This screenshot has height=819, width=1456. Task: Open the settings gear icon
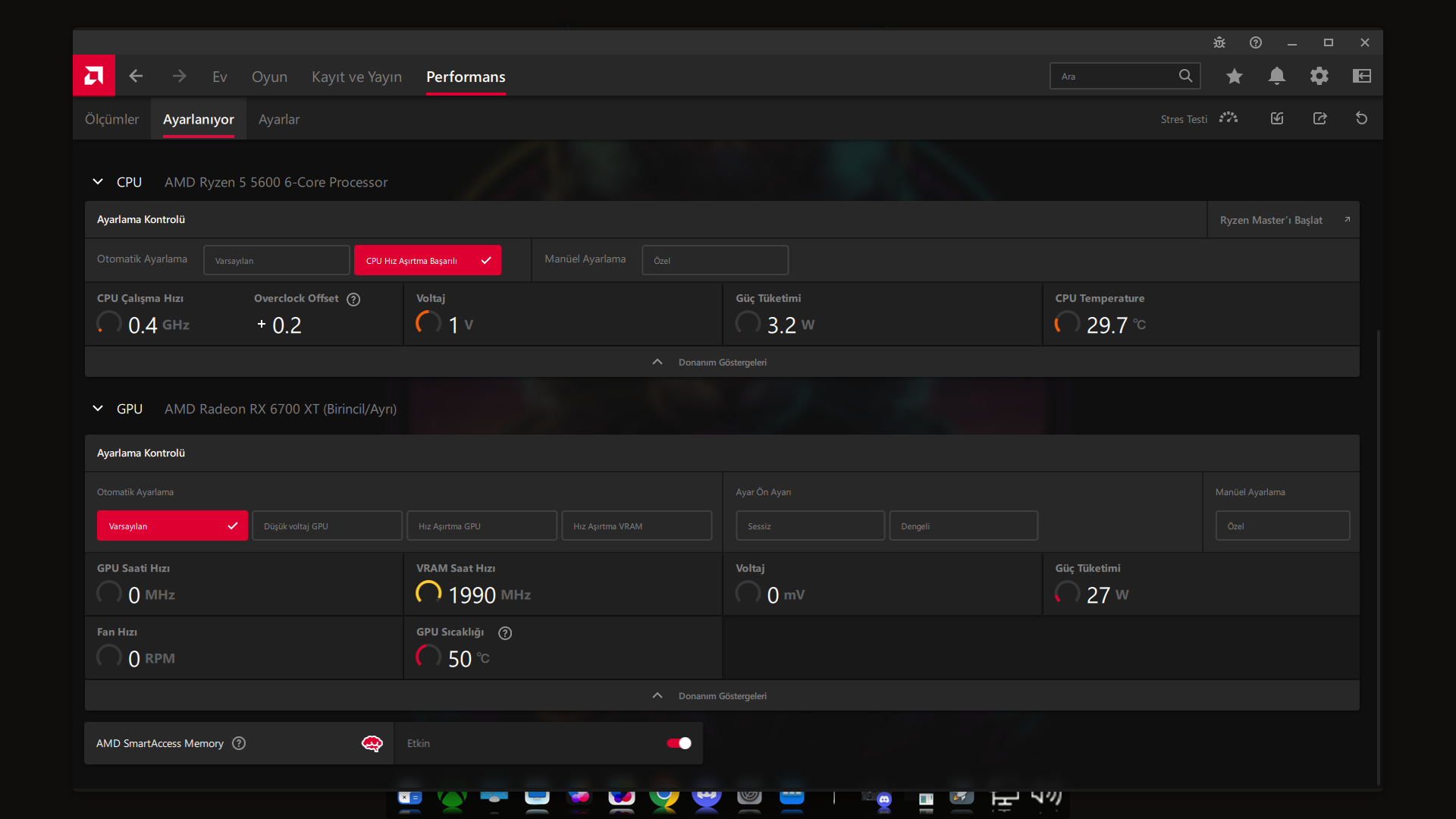point(1319,76)
